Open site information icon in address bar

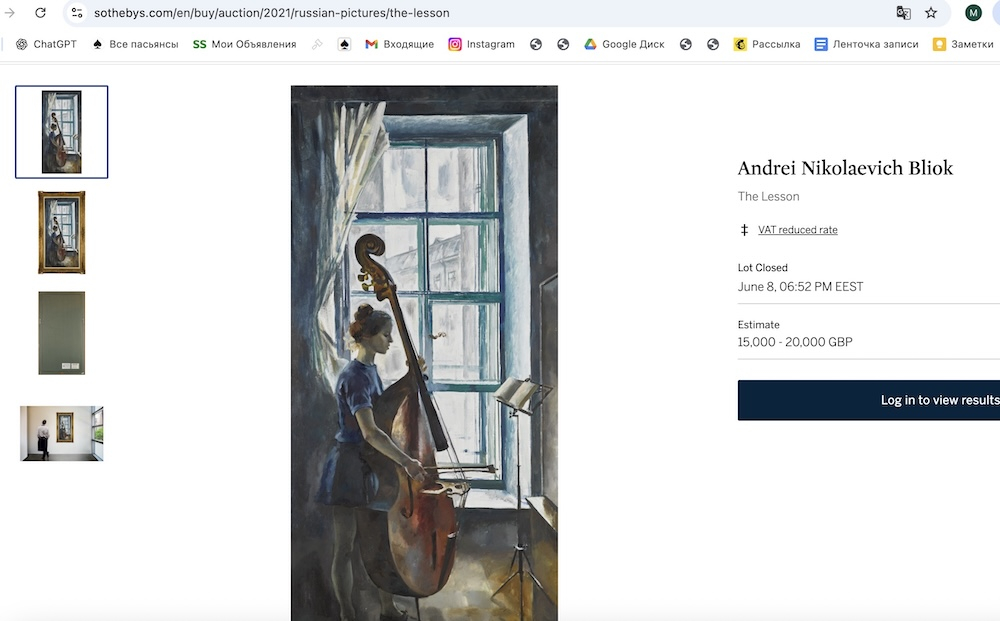(x=77, y=13)
